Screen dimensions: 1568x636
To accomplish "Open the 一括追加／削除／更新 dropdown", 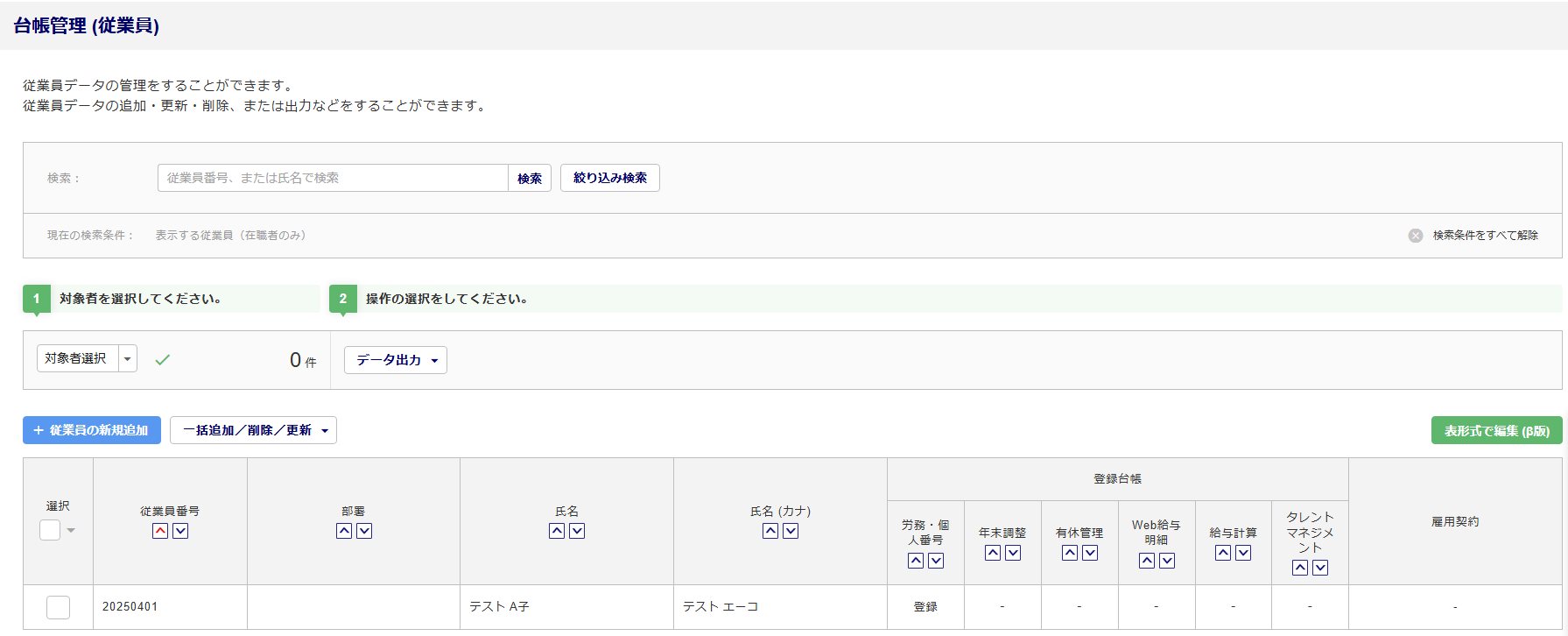I will click(x=253, y=430).
